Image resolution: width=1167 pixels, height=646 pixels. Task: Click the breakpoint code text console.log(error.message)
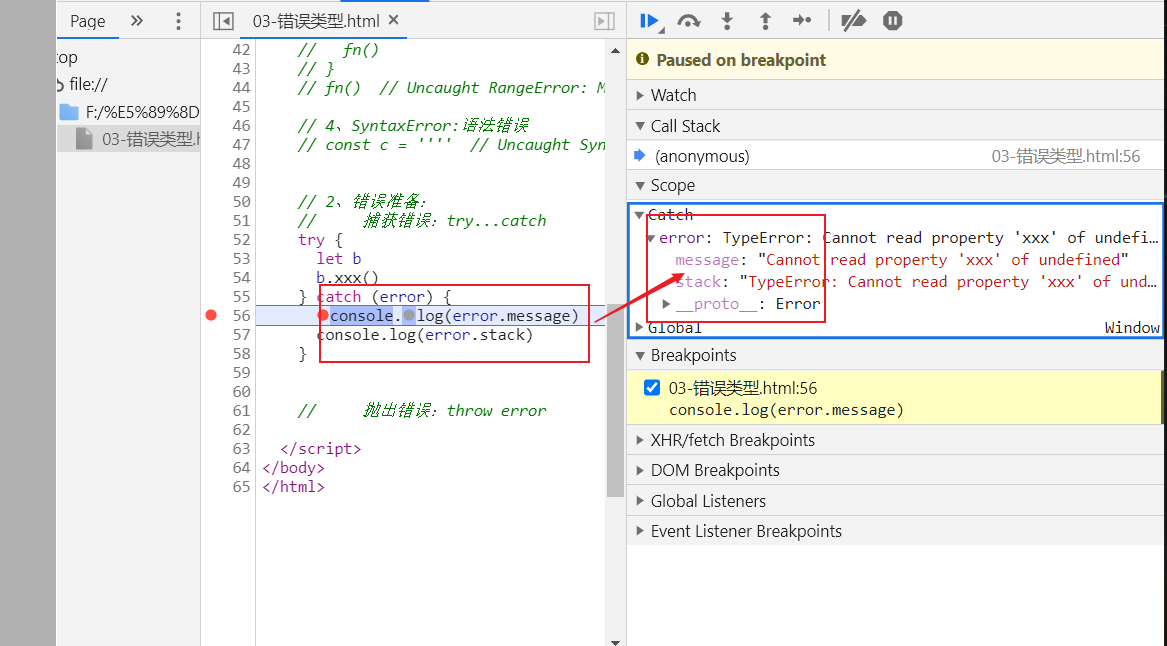click(786, 410)
